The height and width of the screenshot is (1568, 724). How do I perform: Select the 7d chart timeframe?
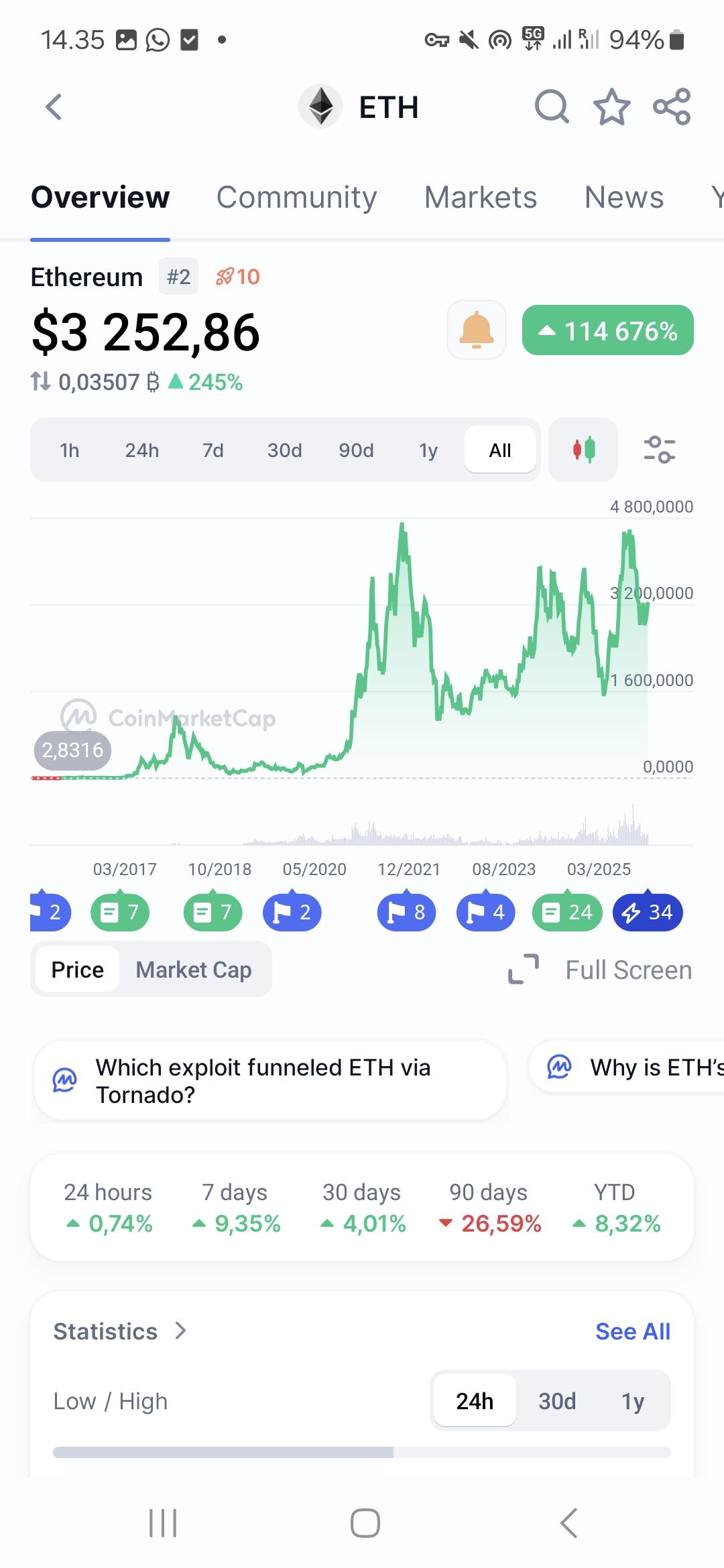pos(213,450)
